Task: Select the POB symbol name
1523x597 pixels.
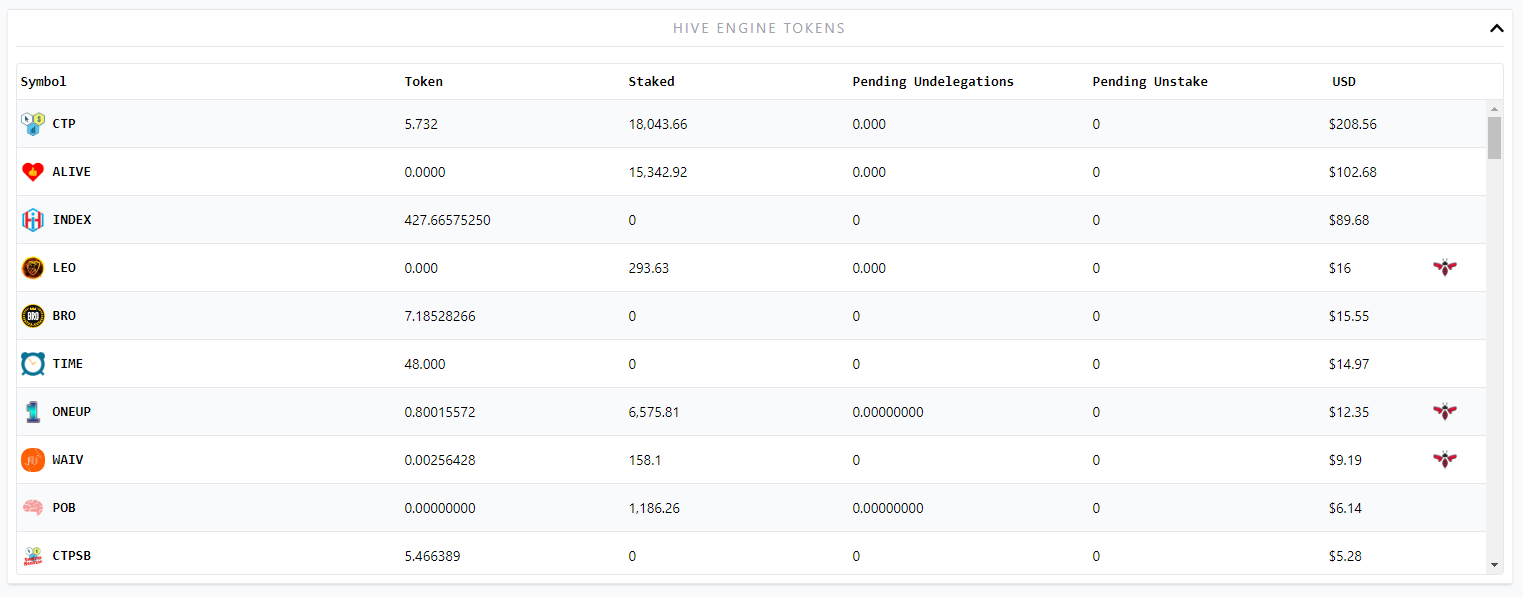Action: click(64, 508)
